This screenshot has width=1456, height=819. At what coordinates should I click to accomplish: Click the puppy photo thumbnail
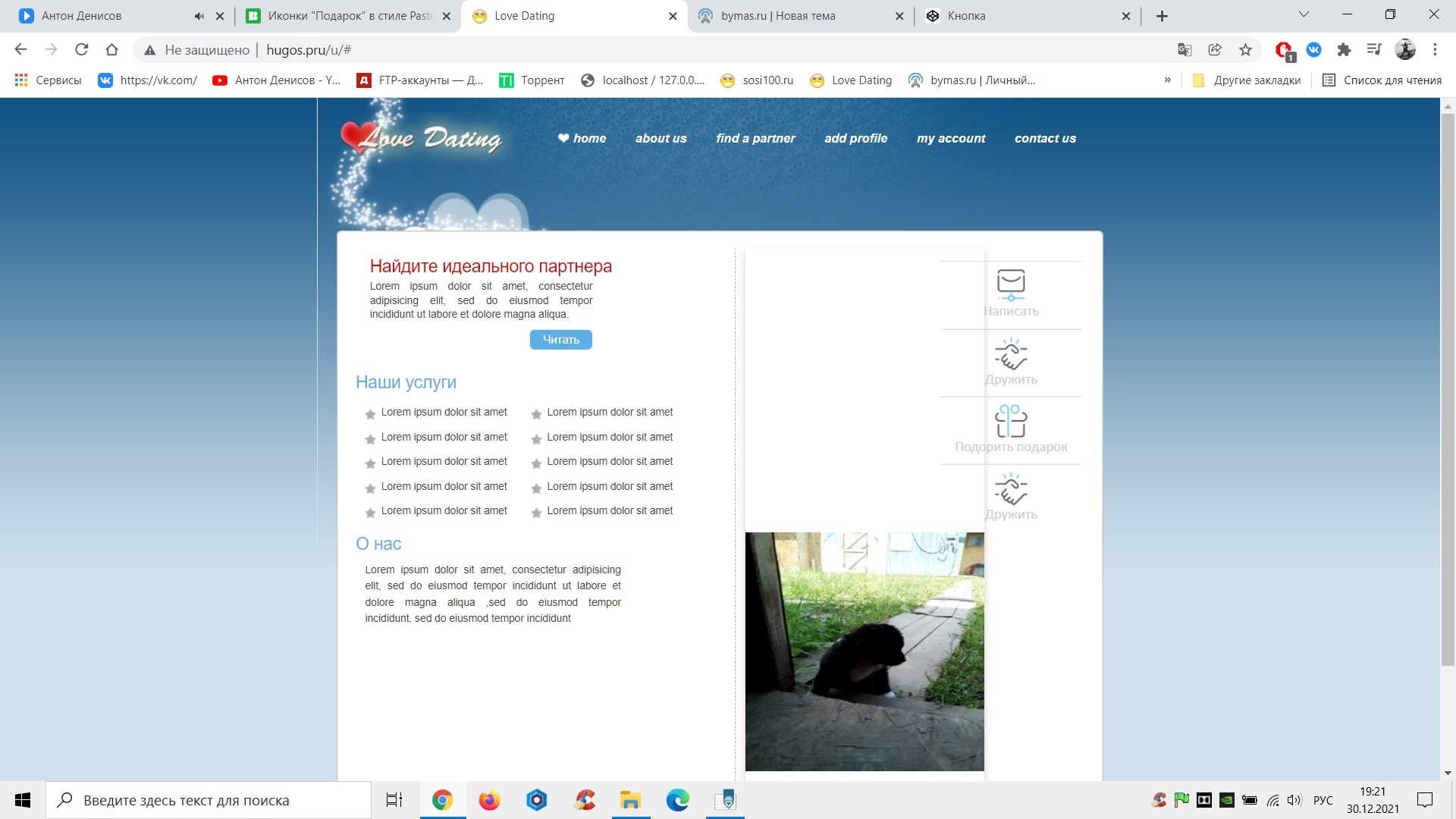(864, 651)
